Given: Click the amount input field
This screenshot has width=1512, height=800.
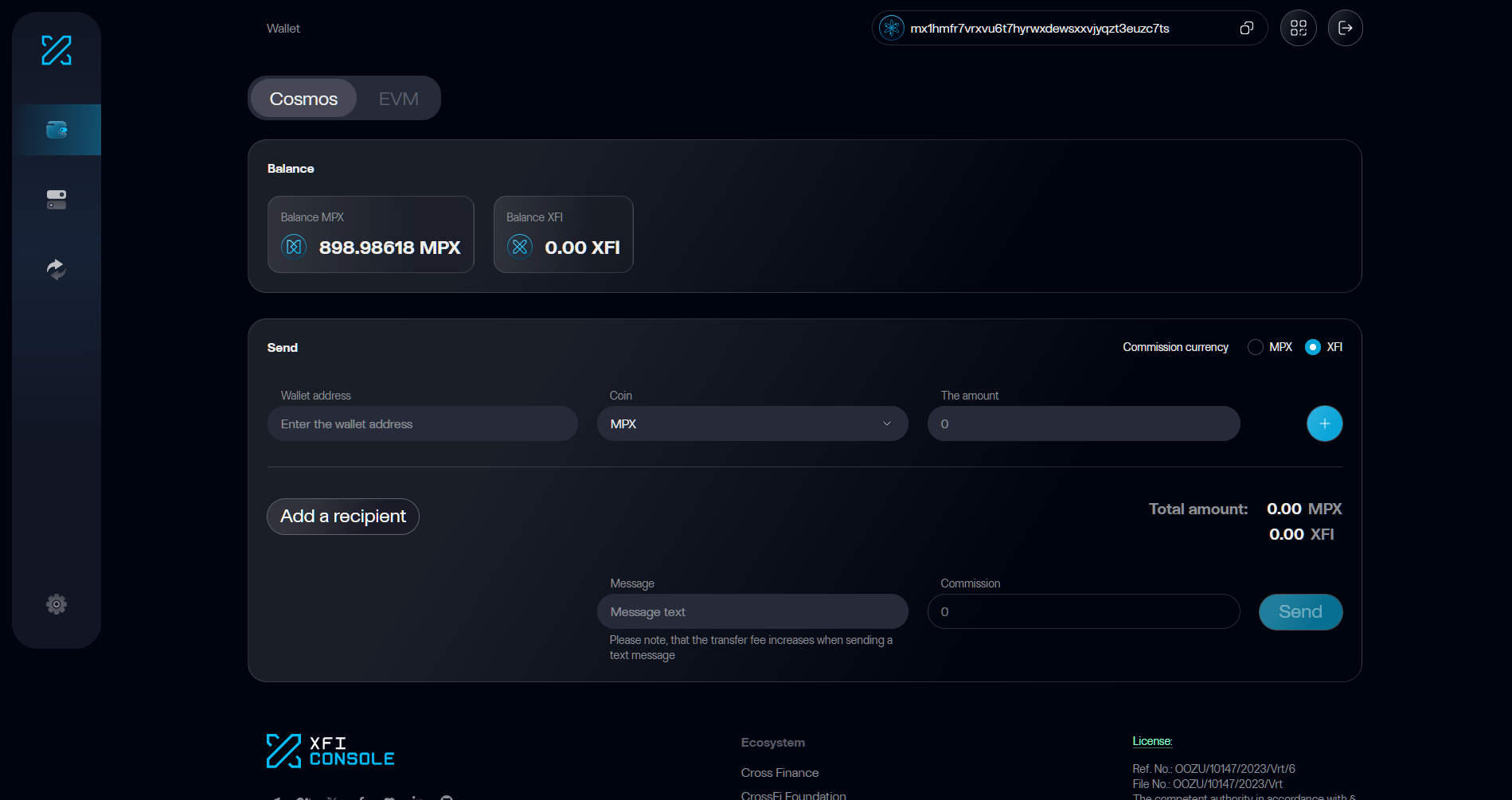Looking at the screenshot, I should click(x=1083, y=423).
